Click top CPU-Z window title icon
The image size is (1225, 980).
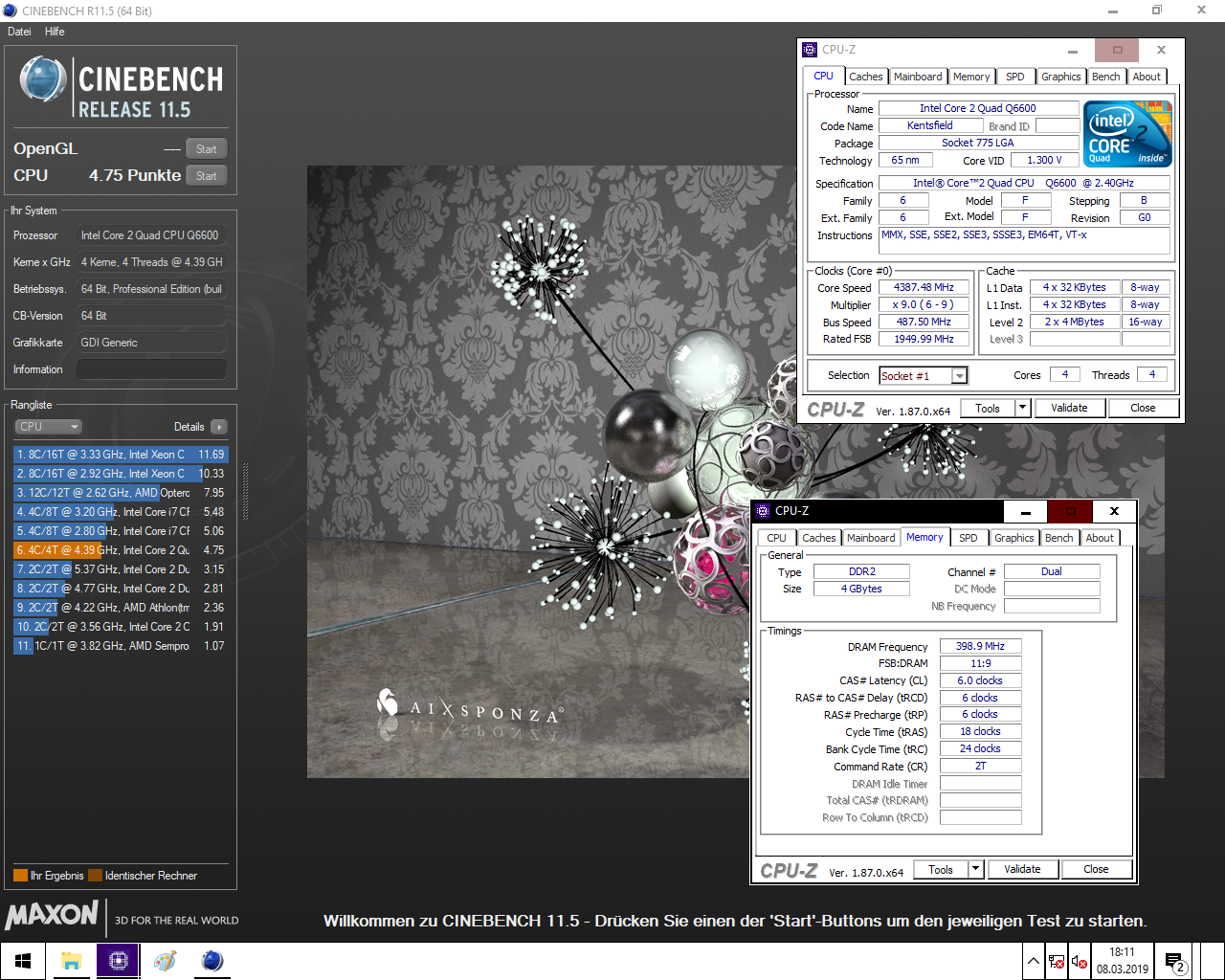pos(811,50)
